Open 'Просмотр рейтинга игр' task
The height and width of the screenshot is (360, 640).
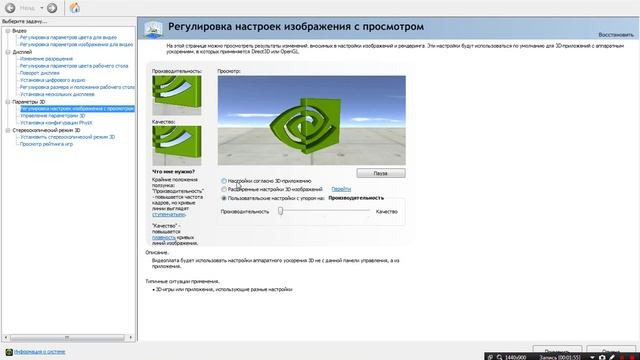click(46, 144)
